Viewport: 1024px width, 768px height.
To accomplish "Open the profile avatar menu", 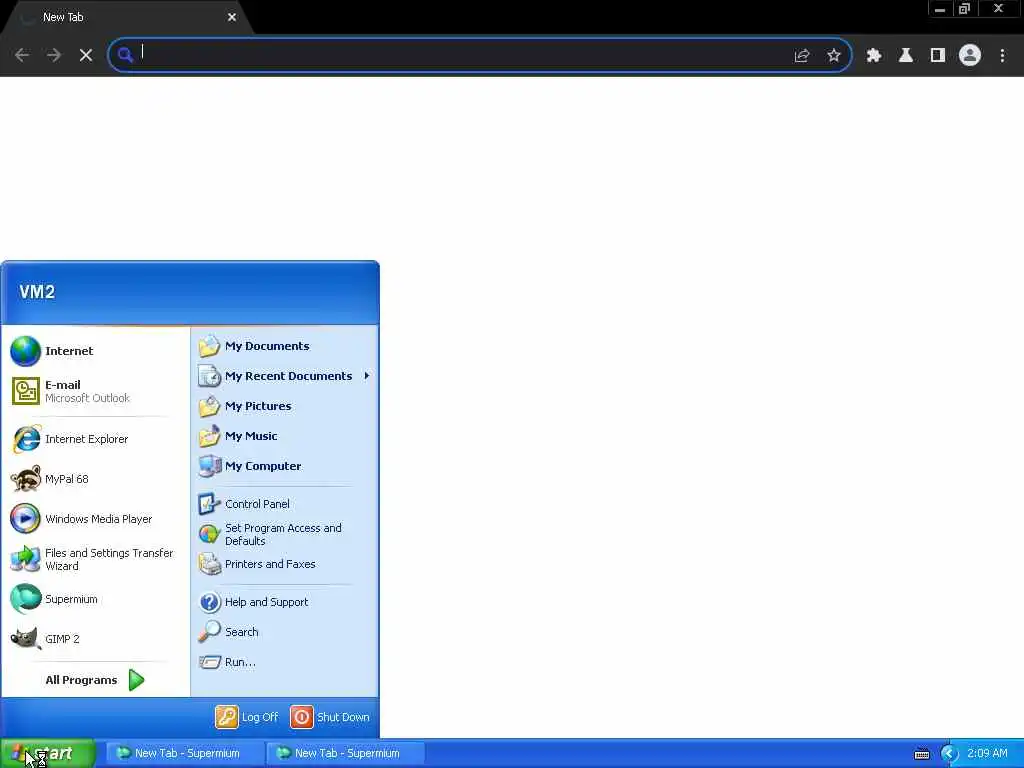I will pyautogui.click(x=970, y=56).
